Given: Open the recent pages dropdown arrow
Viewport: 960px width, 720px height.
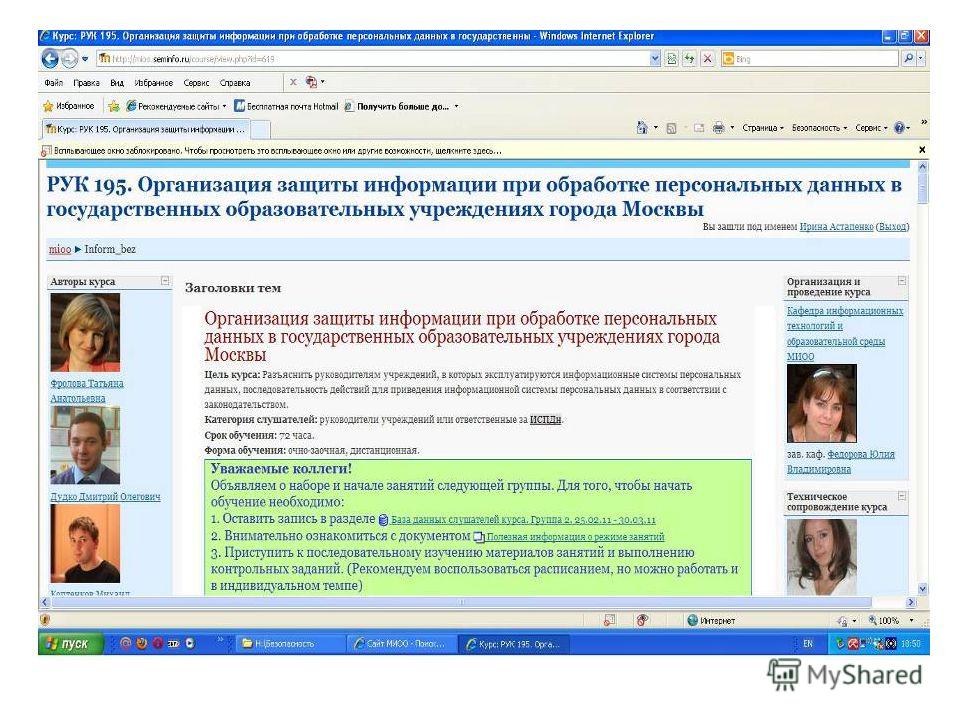Looking at the screenshot, I should pos(85,59).
